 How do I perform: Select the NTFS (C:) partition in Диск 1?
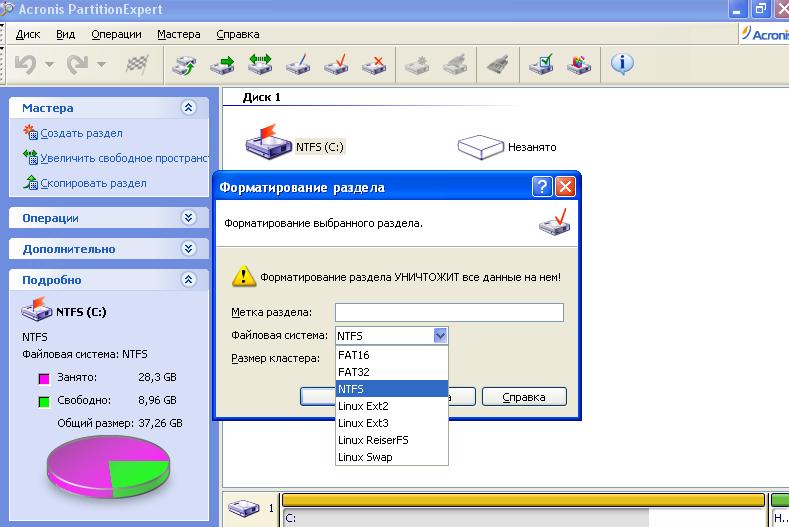pos(295,143)
